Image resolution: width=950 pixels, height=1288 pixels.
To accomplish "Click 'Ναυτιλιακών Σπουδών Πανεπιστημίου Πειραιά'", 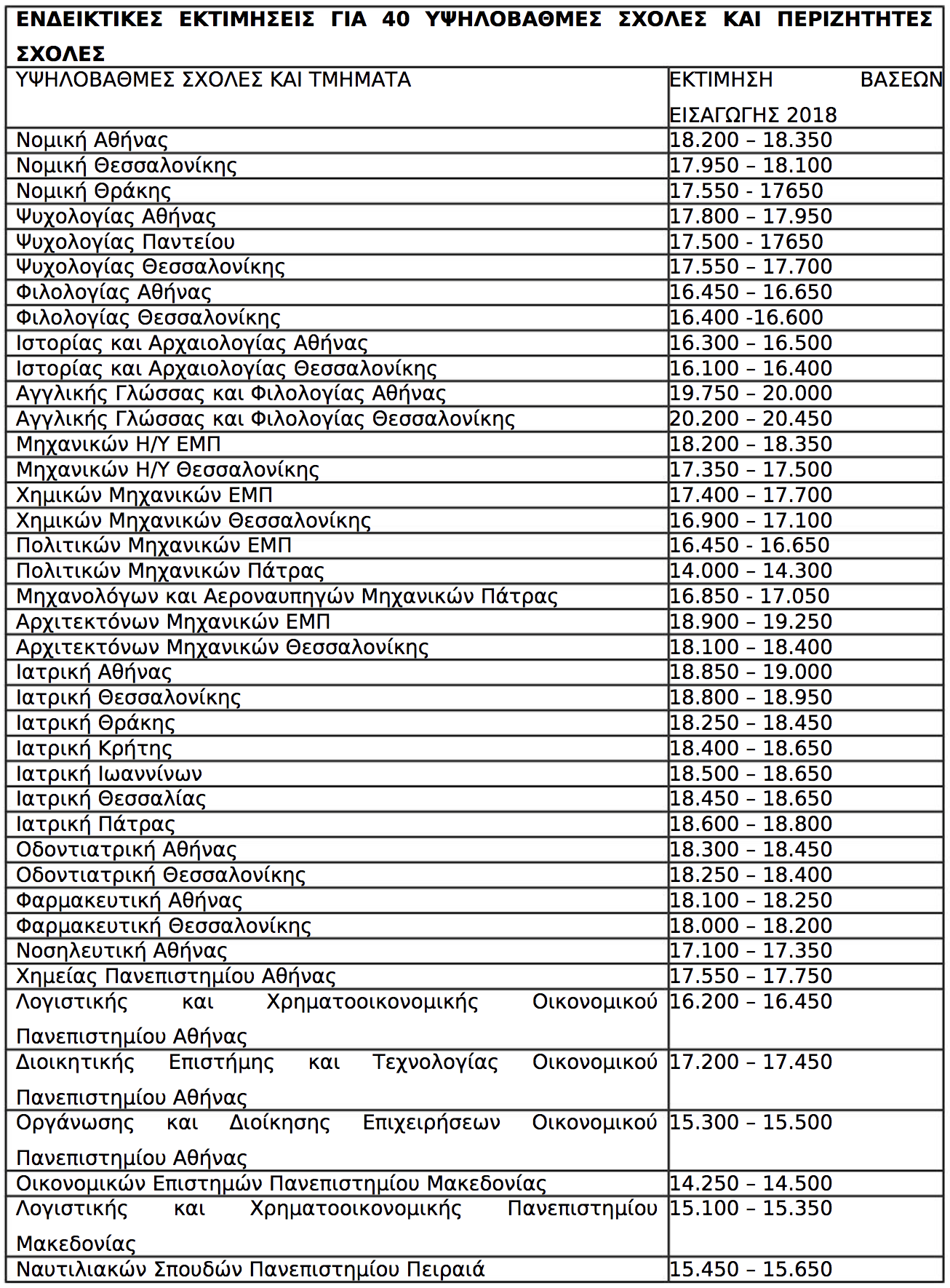I will (x=250, y=1270).
